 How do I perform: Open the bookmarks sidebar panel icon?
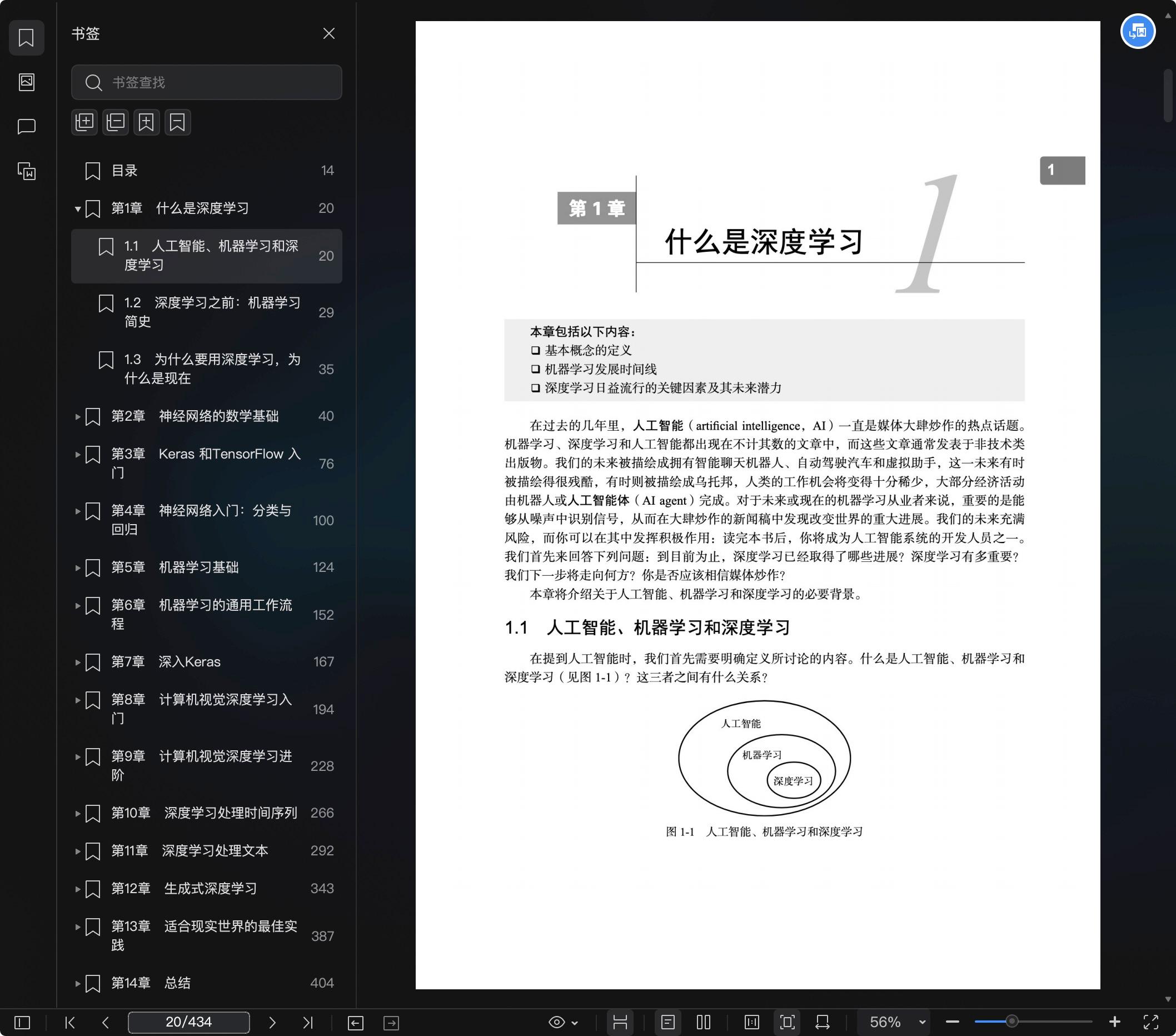[27, 38]
